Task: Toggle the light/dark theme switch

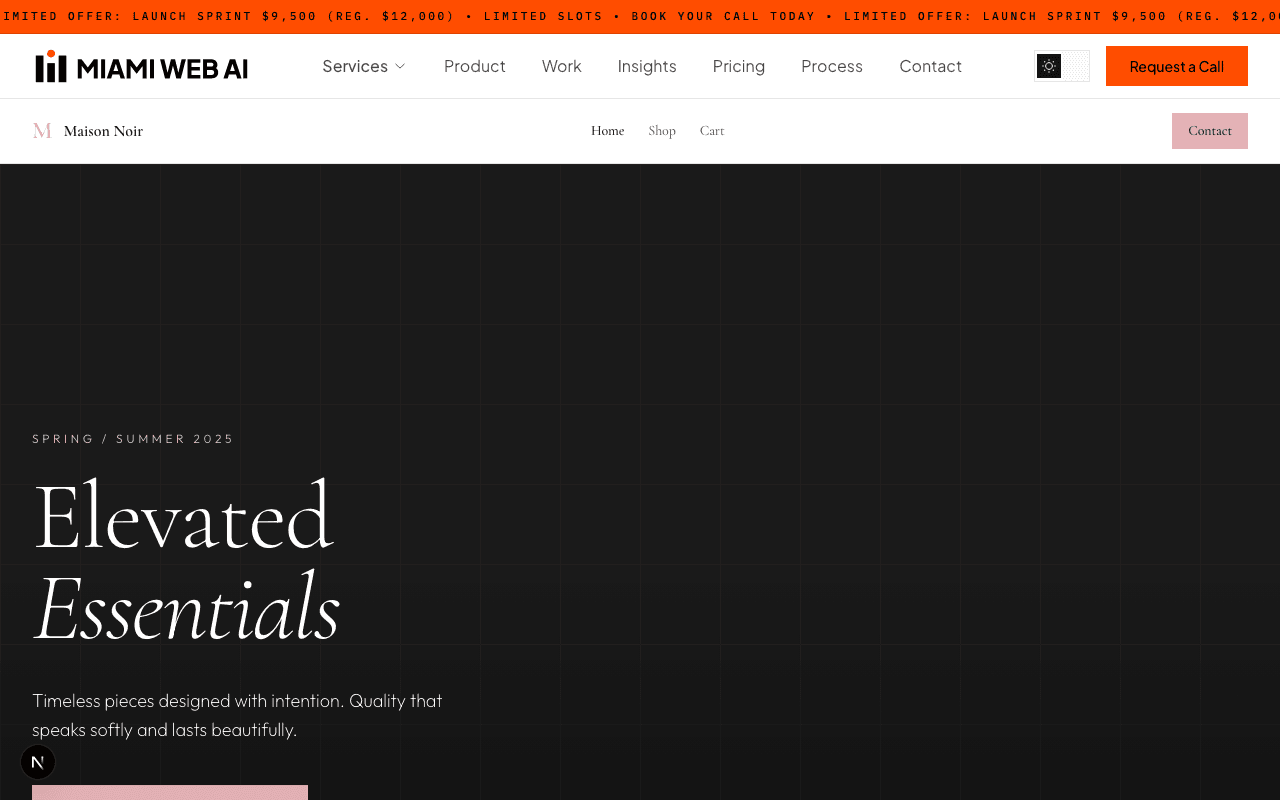Action: coord(1062,67)
